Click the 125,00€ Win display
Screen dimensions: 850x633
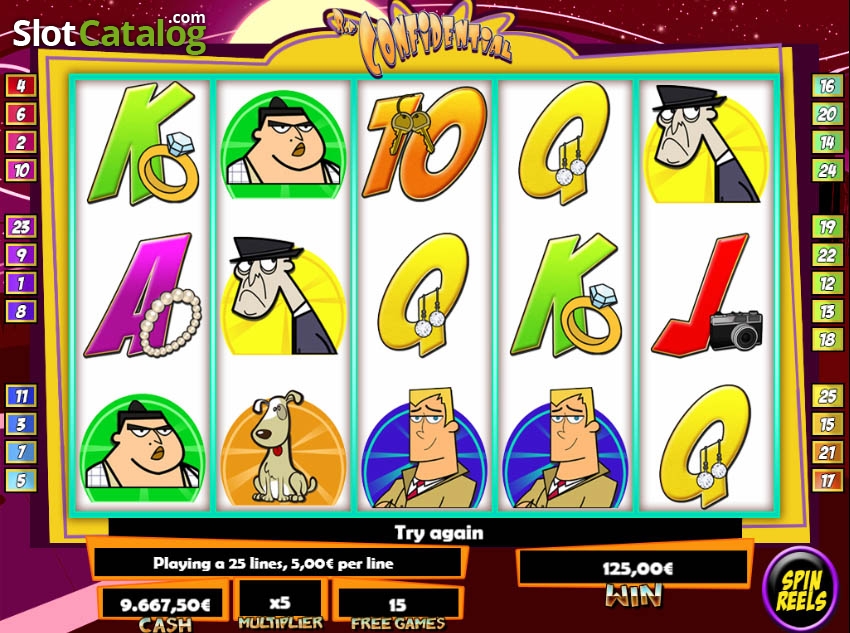click(638, 569)
